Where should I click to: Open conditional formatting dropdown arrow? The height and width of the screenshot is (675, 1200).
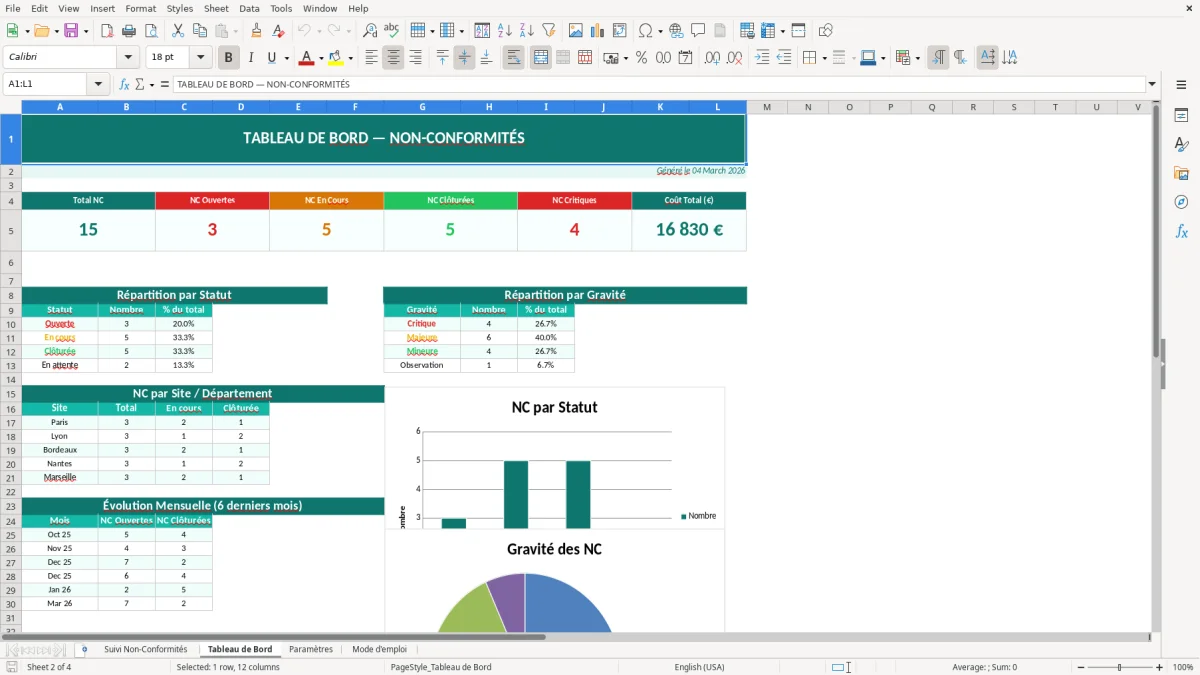click(917, 58)
